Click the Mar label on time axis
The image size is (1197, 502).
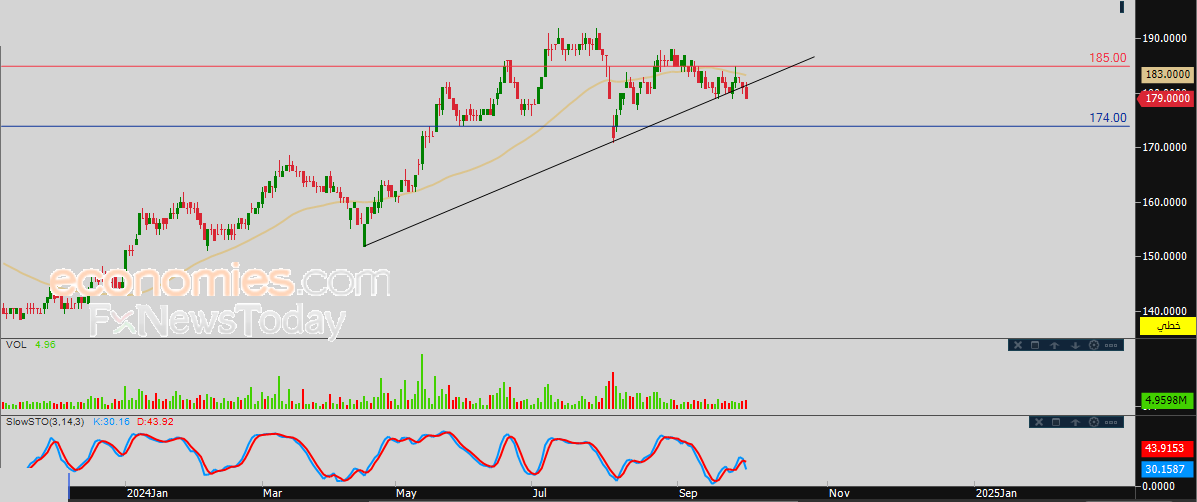pos(273,494)
